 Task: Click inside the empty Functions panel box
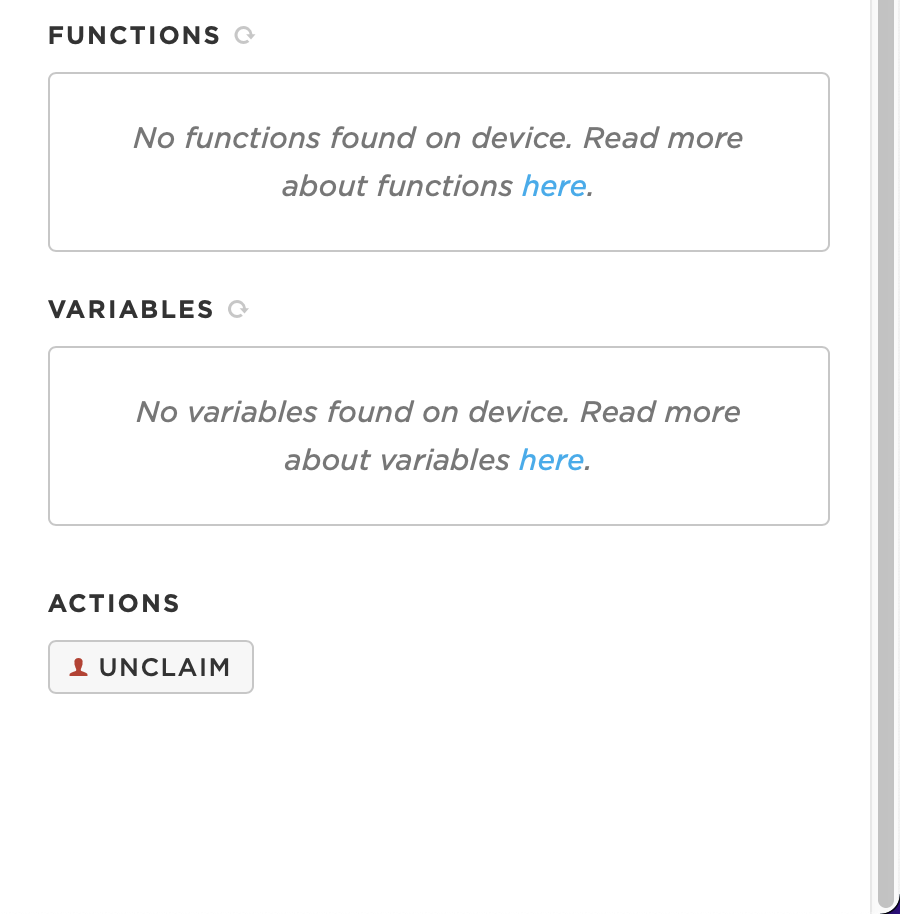439,162
